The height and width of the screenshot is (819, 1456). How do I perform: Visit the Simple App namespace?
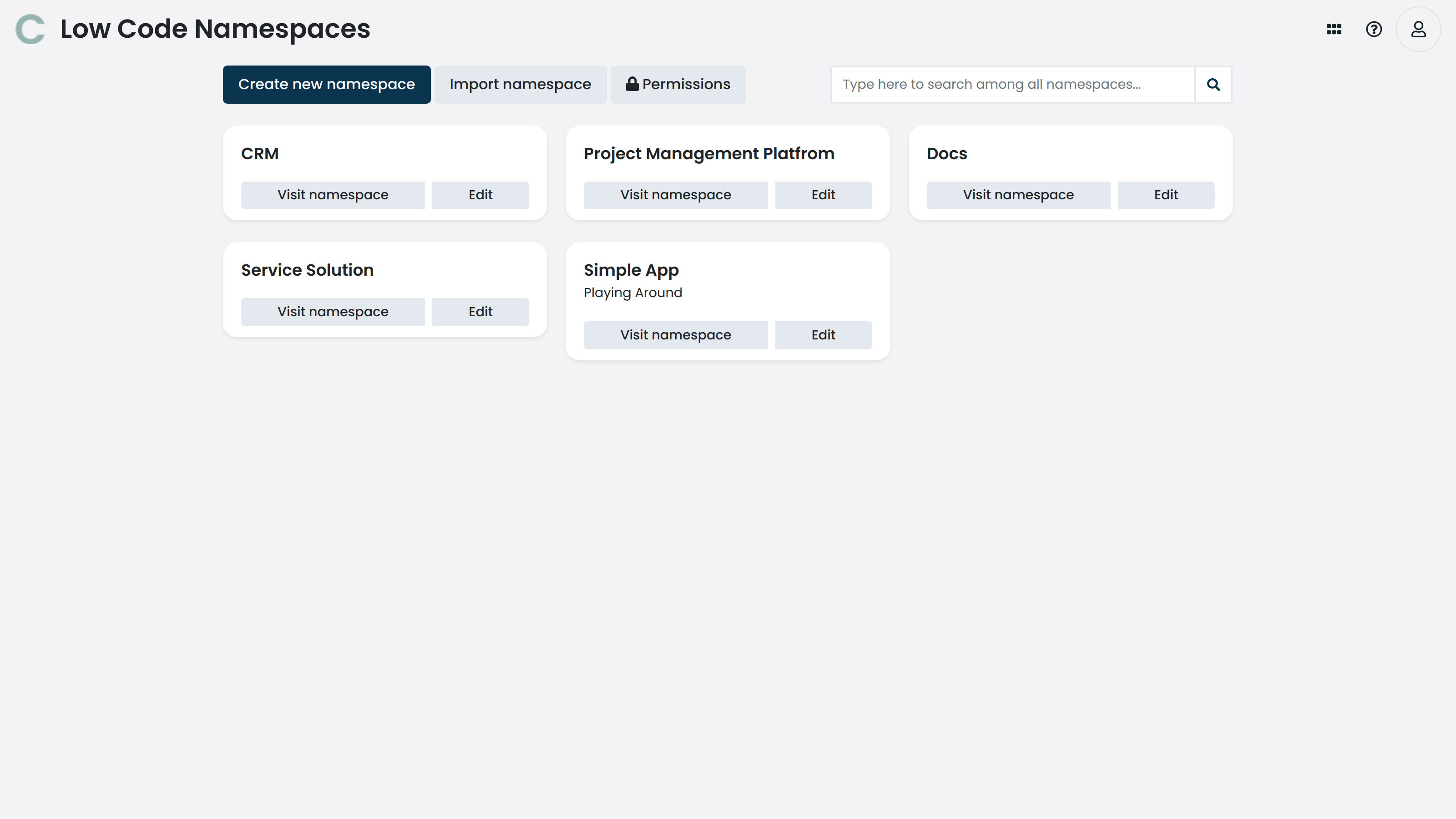tap(675, 334)
